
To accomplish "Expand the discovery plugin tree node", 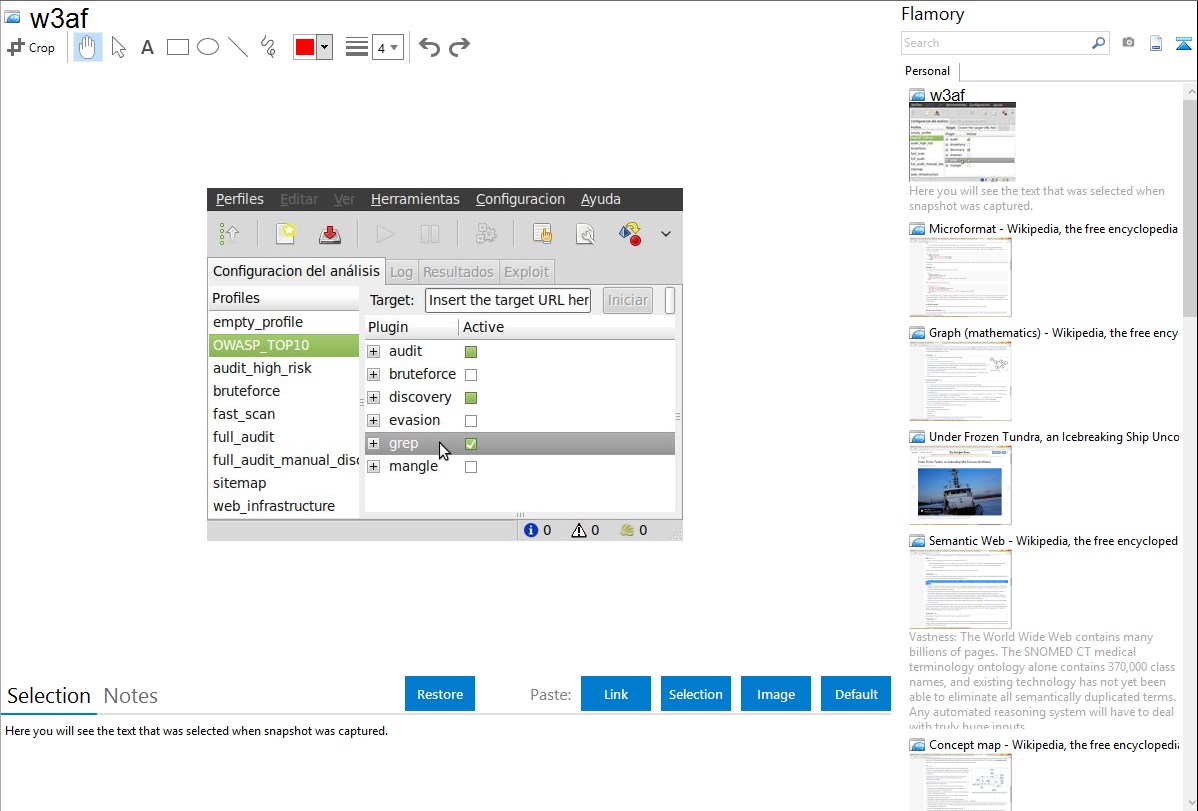I will click(x=374, y=397).
